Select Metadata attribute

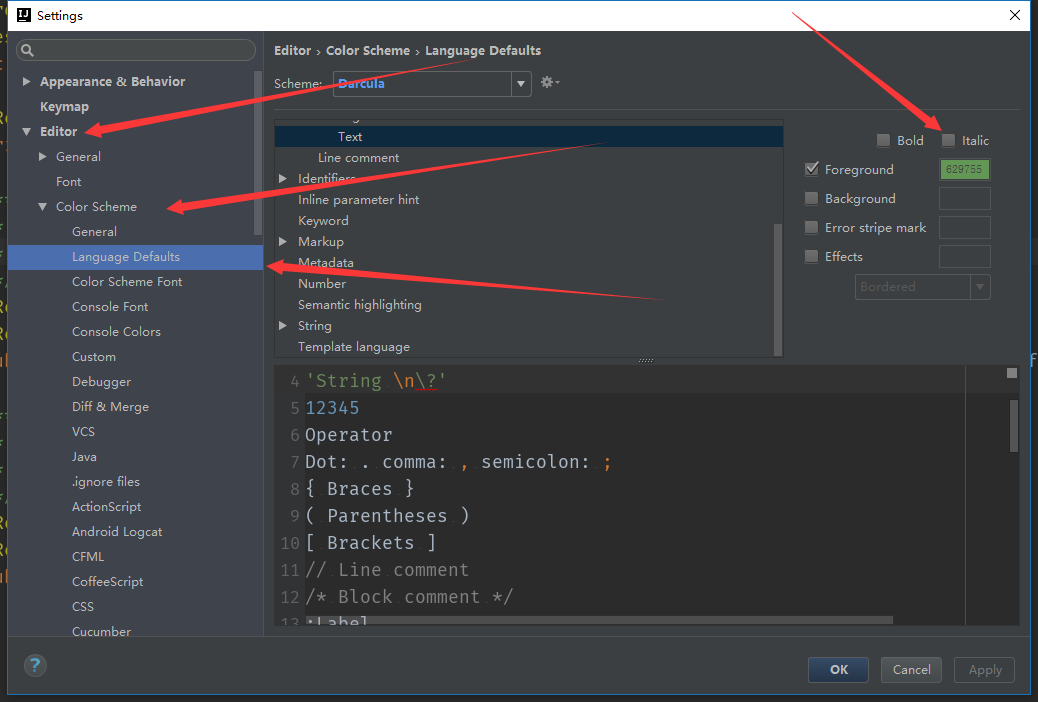point(326,263)
